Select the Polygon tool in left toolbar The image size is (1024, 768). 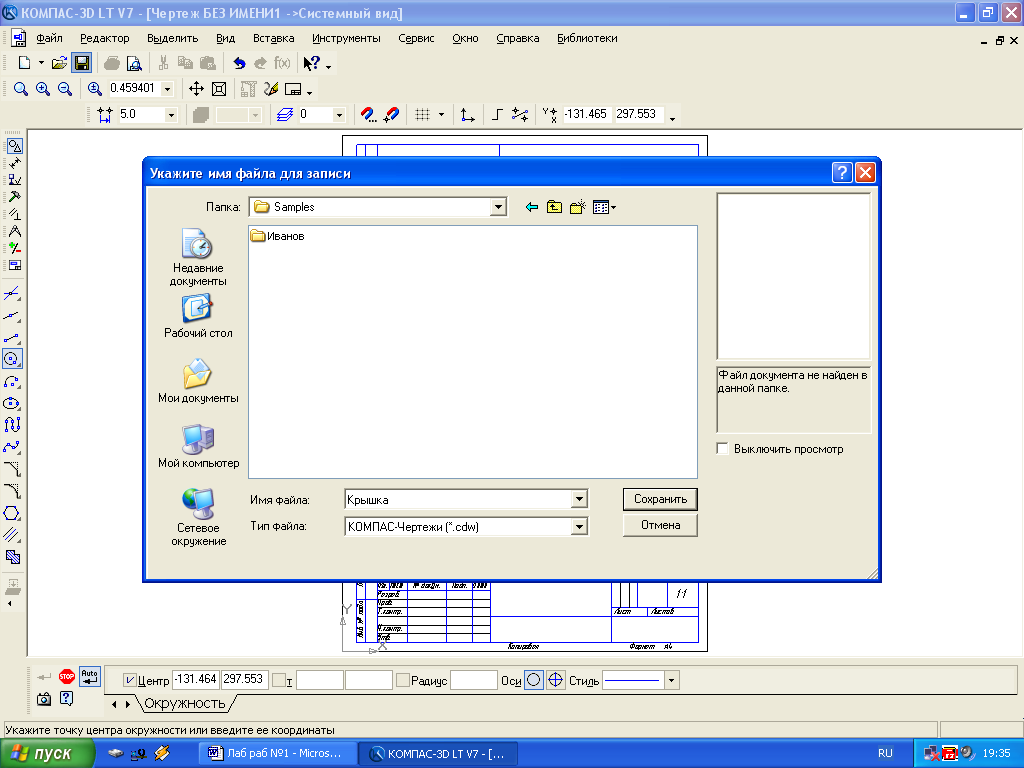coord(12,513)
